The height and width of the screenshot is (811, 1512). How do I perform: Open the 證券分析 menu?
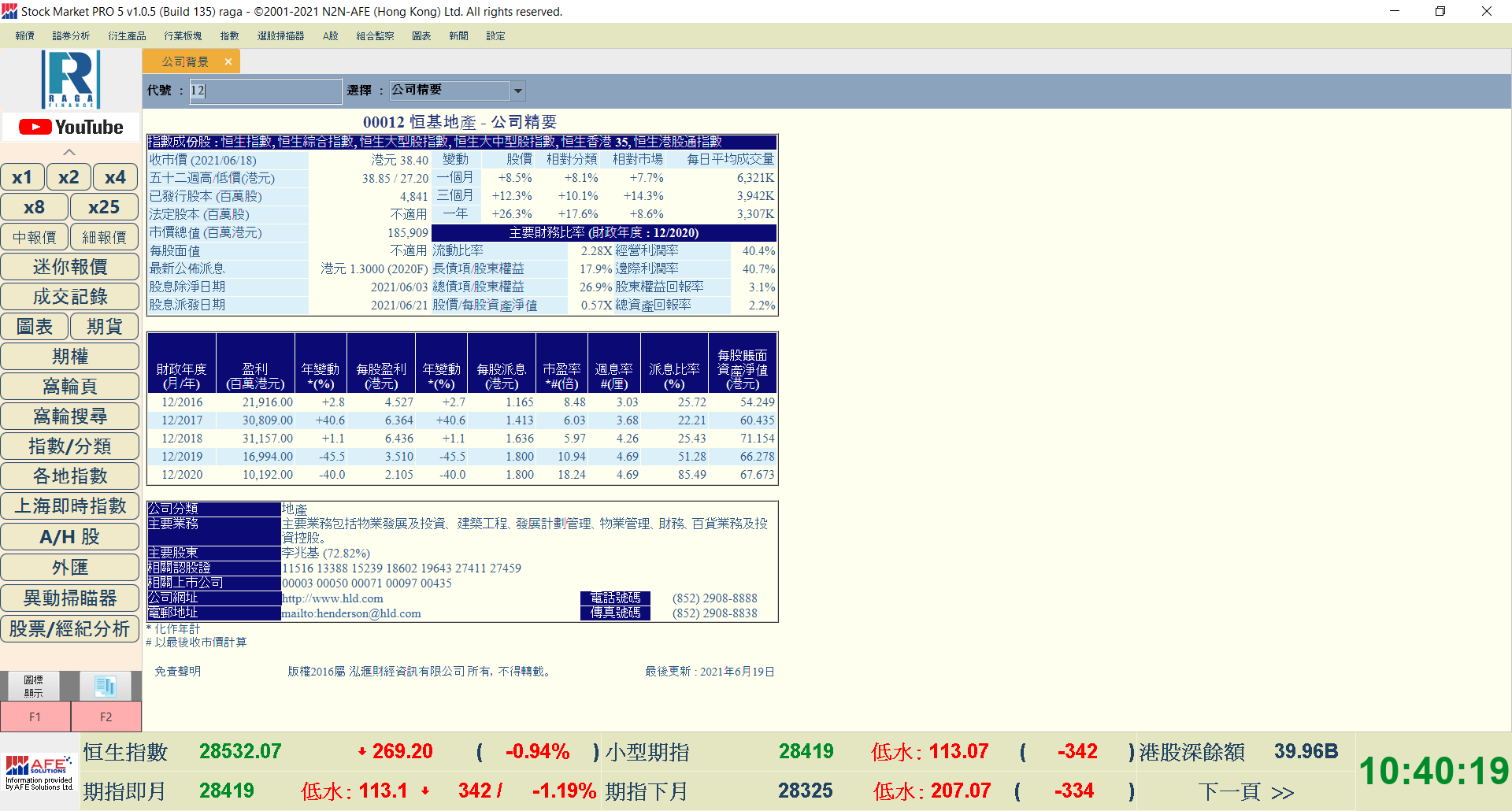71,36
